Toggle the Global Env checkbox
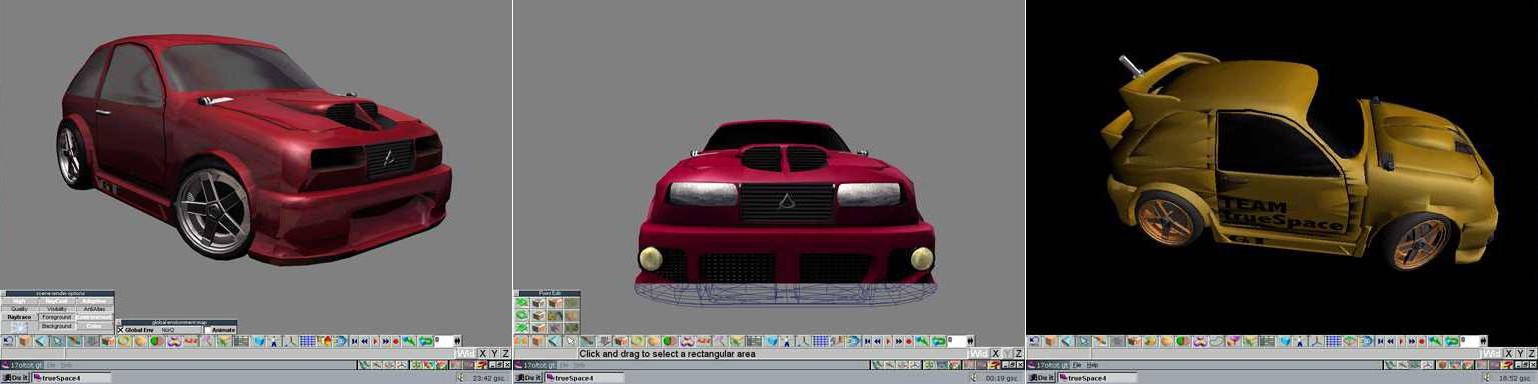 tap(120, 330)
